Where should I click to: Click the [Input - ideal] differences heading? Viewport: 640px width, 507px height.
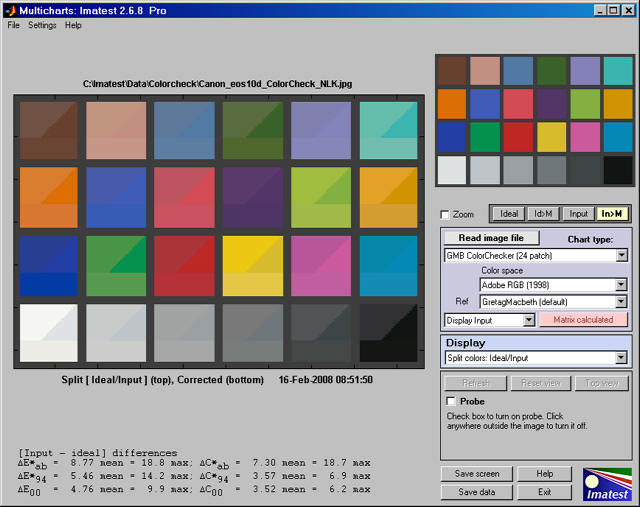point(98,453)
